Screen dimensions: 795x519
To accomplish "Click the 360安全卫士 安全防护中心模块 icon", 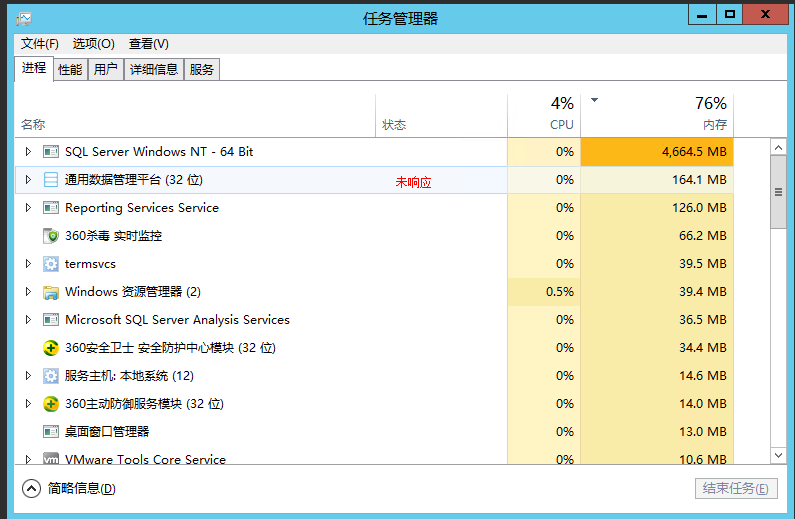I will pos(51,348).
